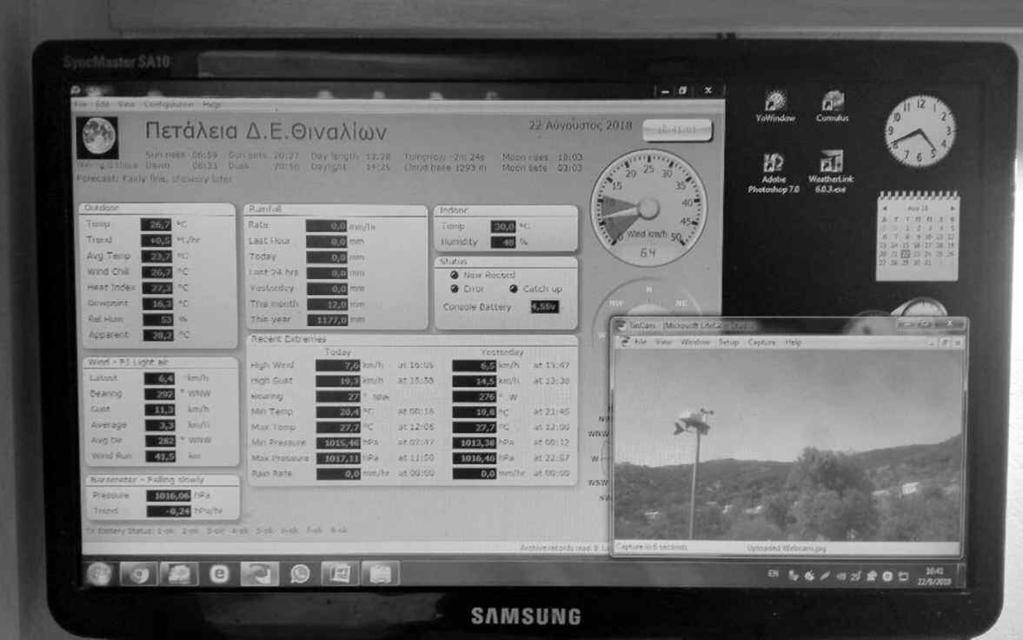Click the Windows Start orb
Image resolution: width=1023 pixels, height=640 pixels.
click(x=99, y=574)
